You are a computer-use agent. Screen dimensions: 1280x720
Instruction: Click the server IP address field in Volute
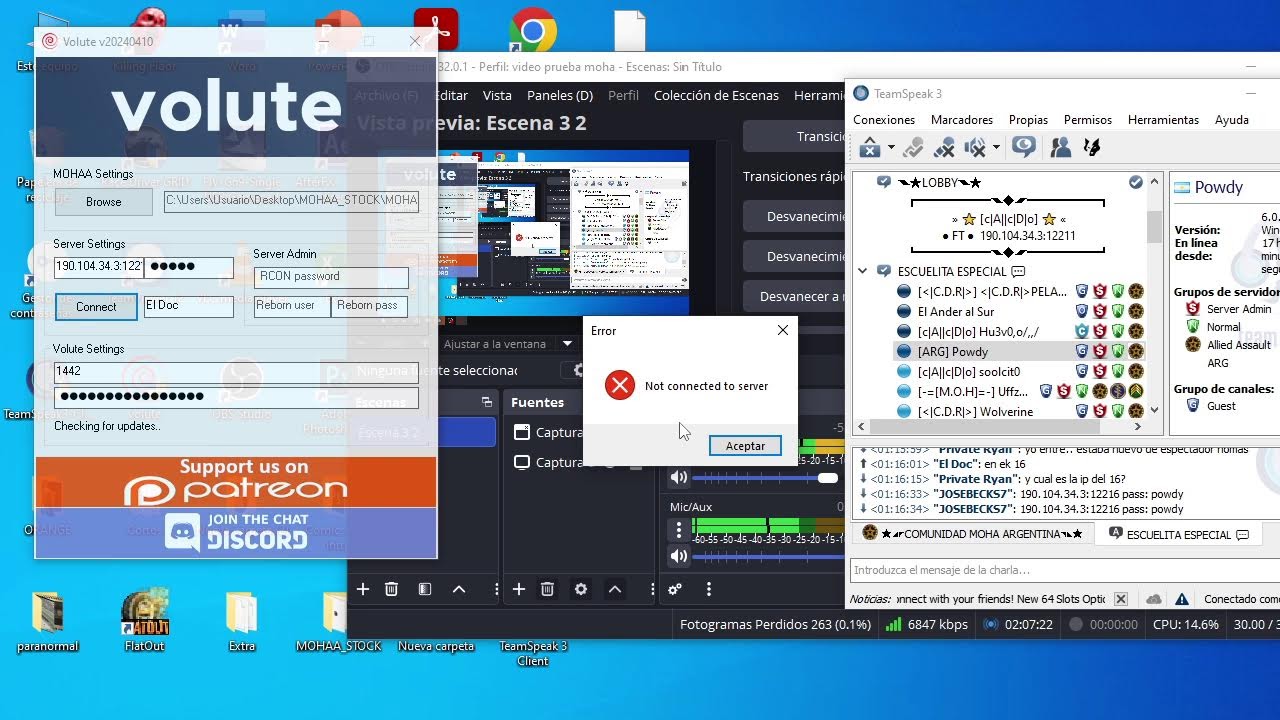(x=99, y=267)
